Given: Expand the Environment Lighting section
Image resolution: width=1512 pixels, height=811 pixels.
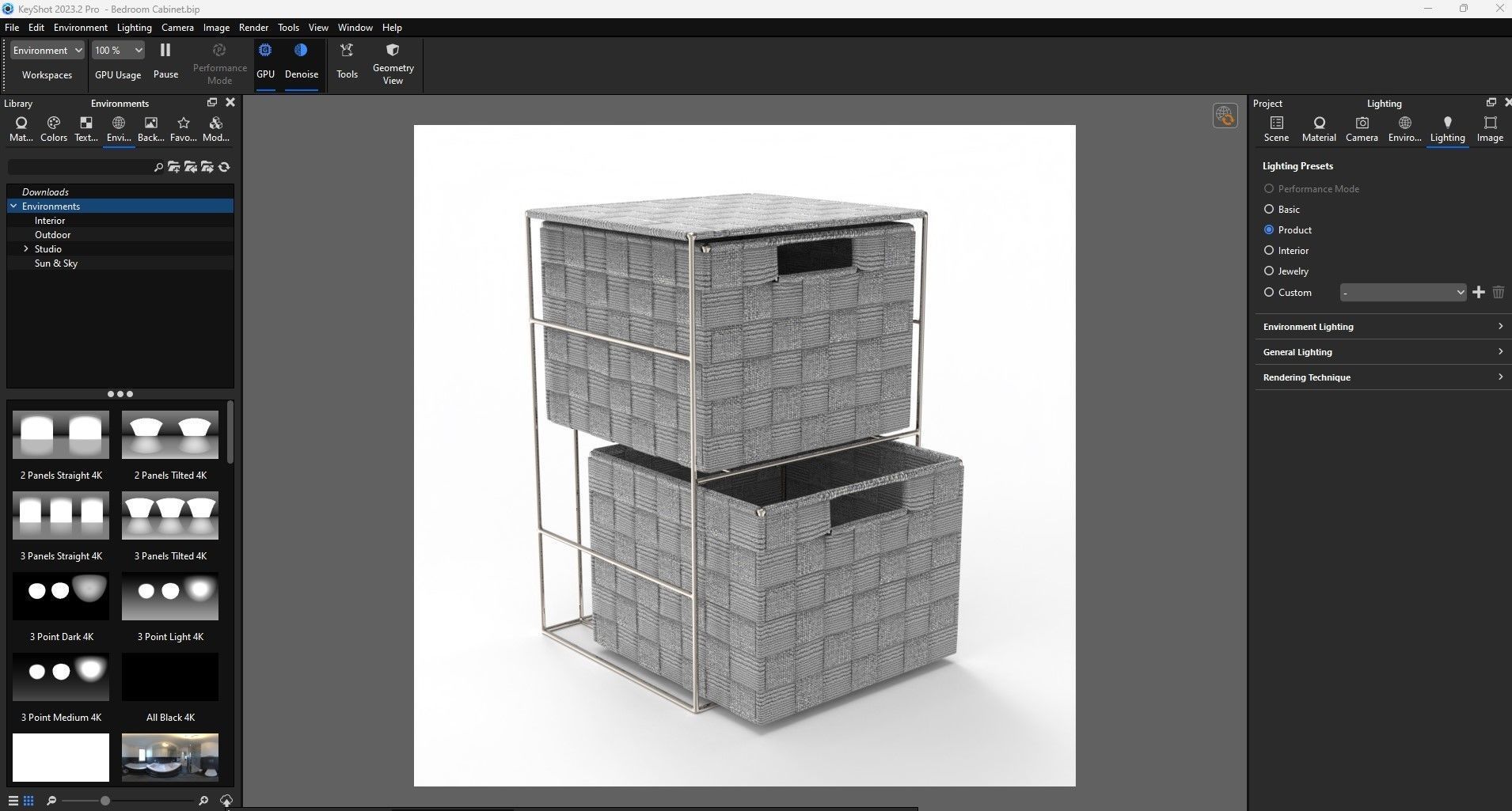Looking at the screenshot, I should click(1382, 327).
